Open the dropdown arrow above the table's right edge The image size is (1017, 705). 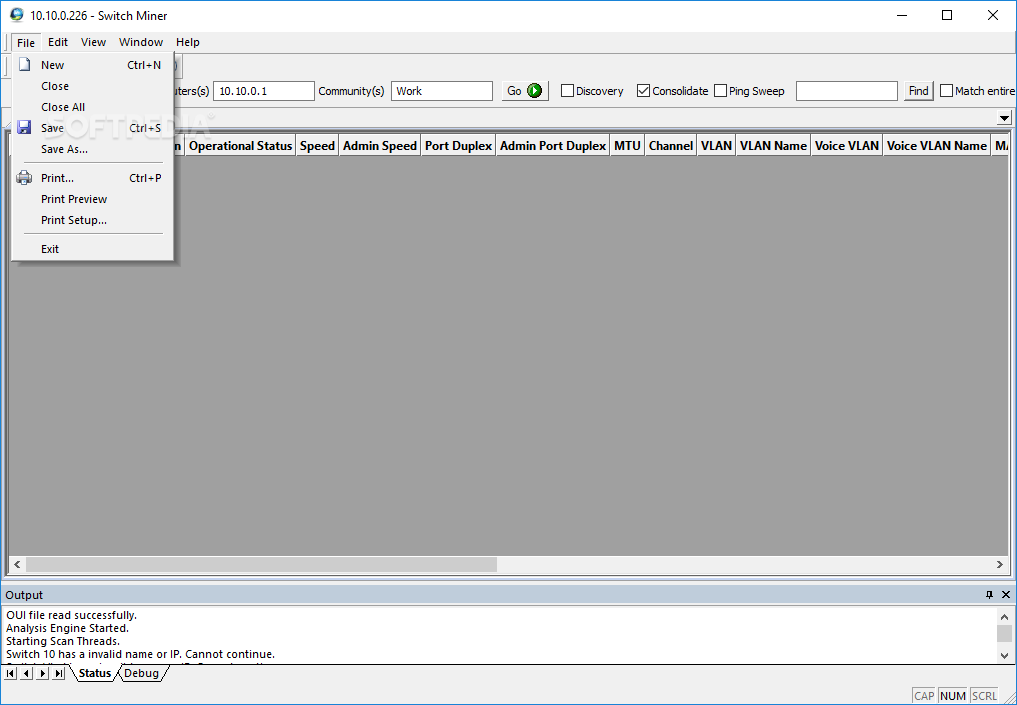[x=1004, y=118]
